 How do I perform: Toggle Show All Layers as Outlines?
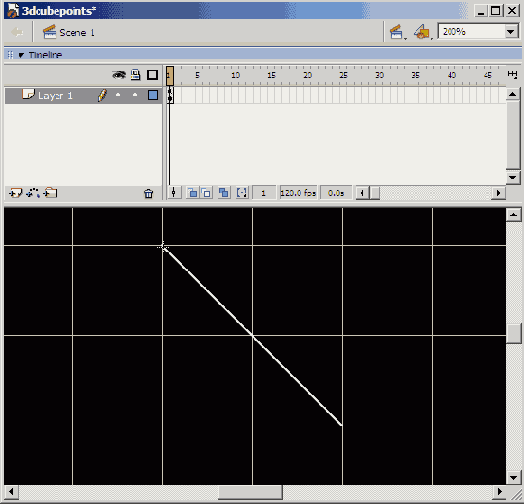point(152,75)
